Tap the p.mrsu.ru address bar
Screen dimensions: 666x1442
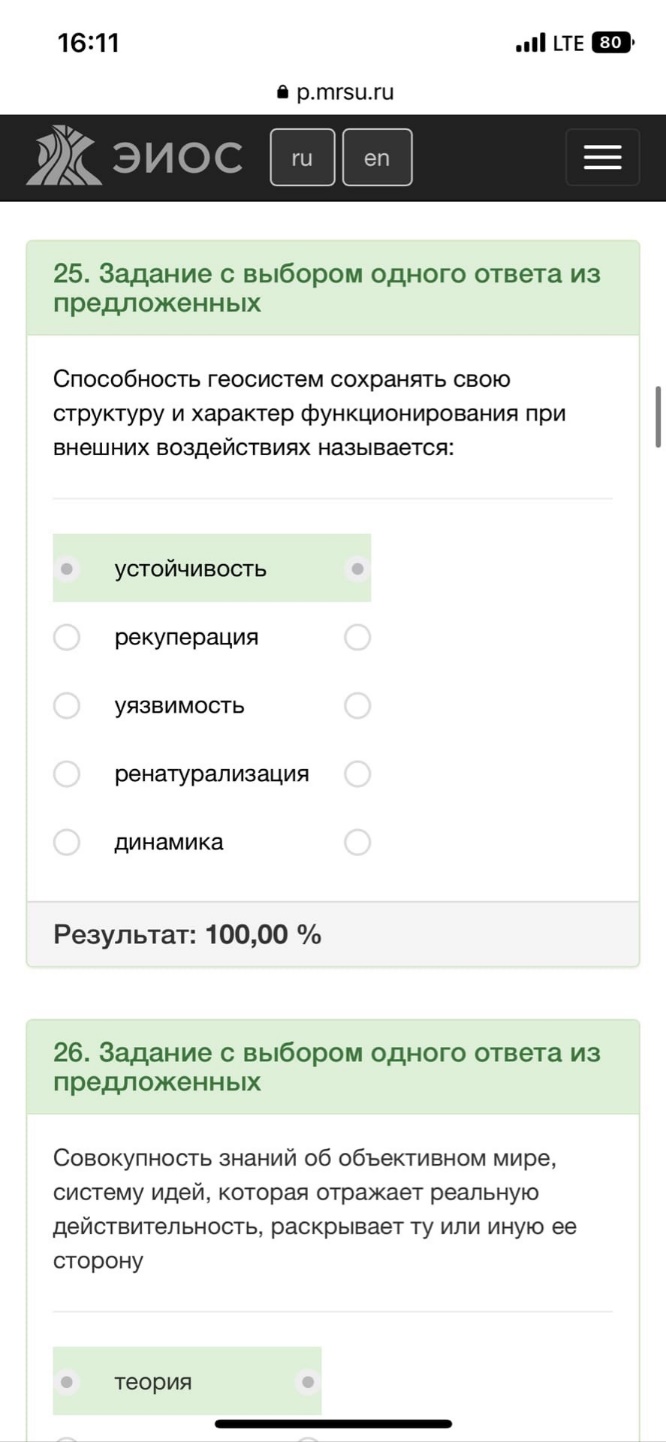click(x=334, y=93)
